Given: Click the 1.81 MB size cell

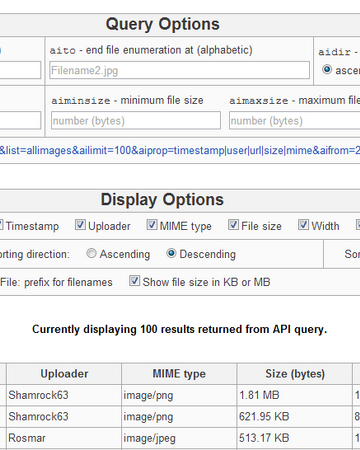Looking at the screenshot, I should coord(295,395).
